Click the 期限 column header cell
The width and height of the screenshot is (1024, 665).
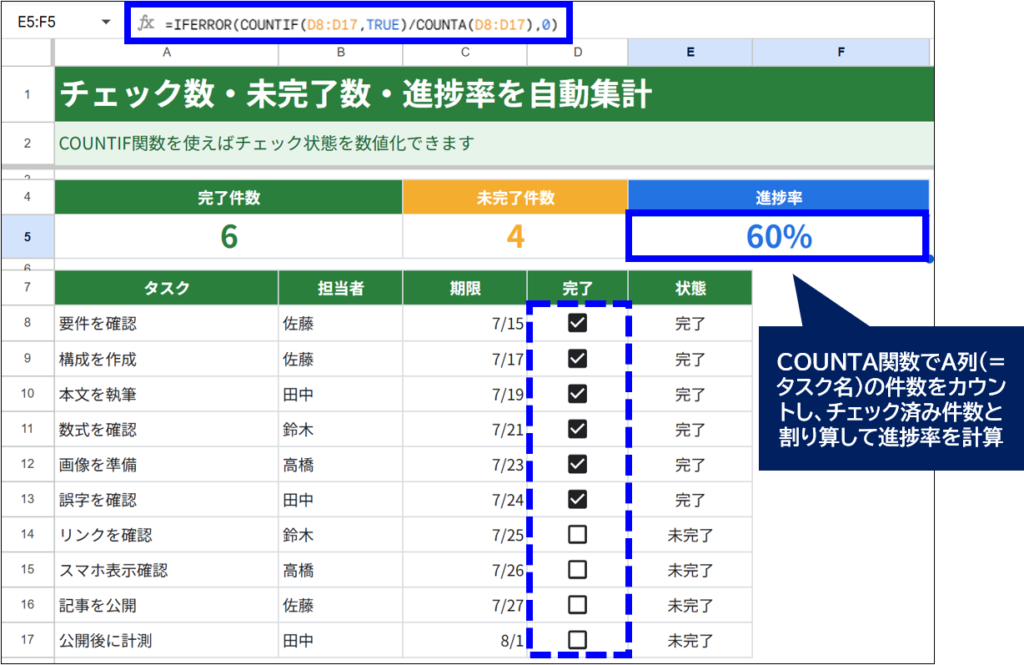465,288
